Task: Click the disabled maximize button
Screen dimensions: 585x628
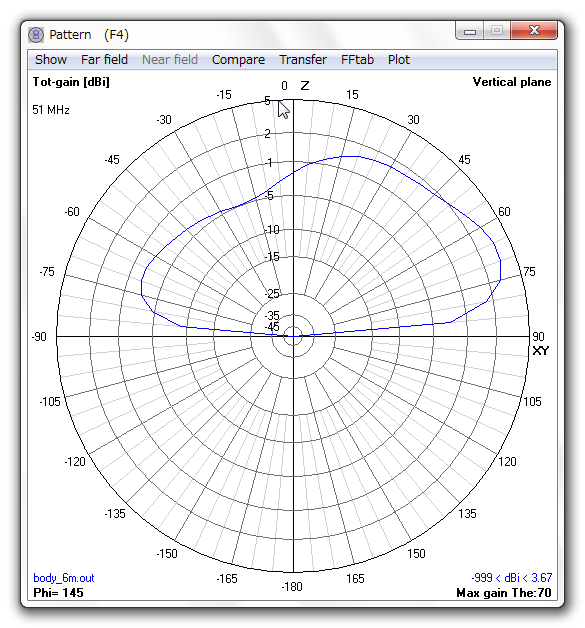Action: click(x=497, y=31)
